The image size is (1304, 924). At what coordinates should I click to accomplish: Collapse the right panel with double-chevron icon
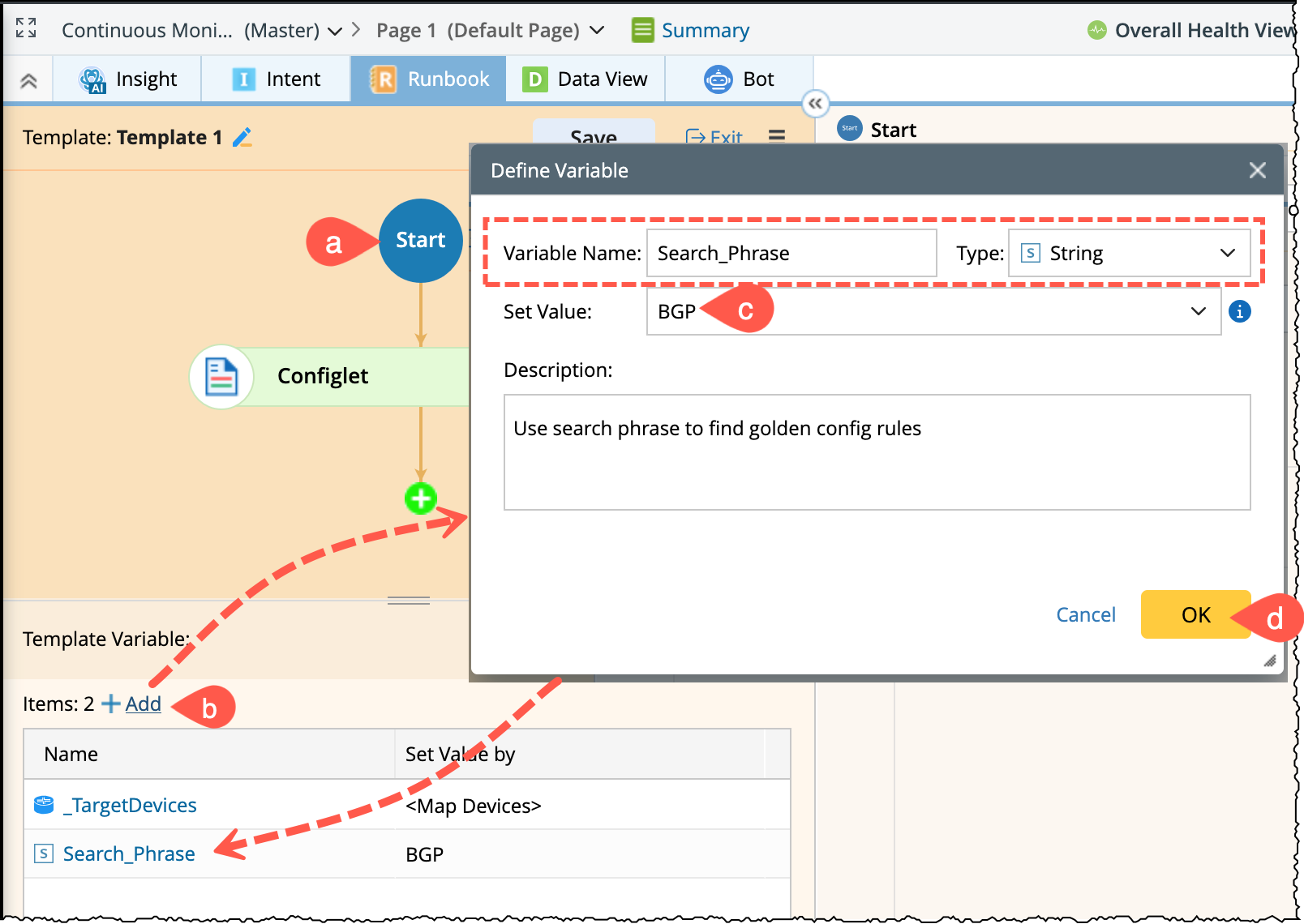point(815,103)
